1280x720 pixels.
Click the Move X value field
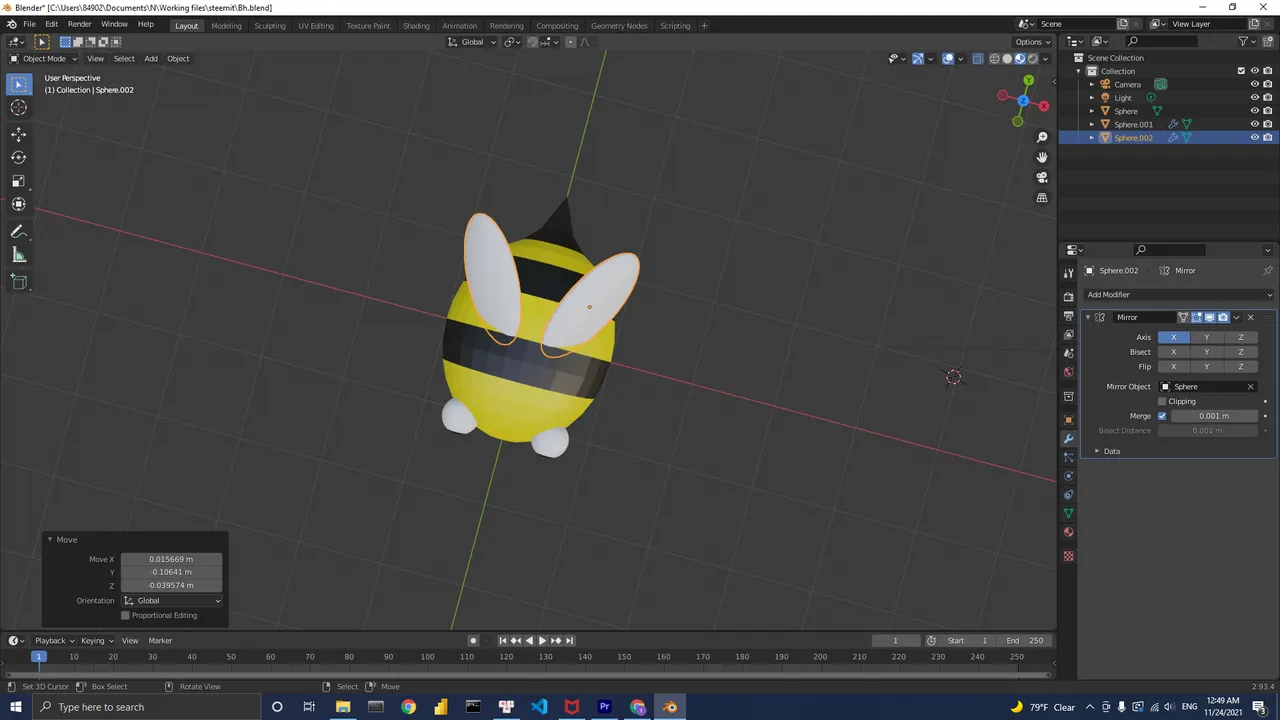172,559
